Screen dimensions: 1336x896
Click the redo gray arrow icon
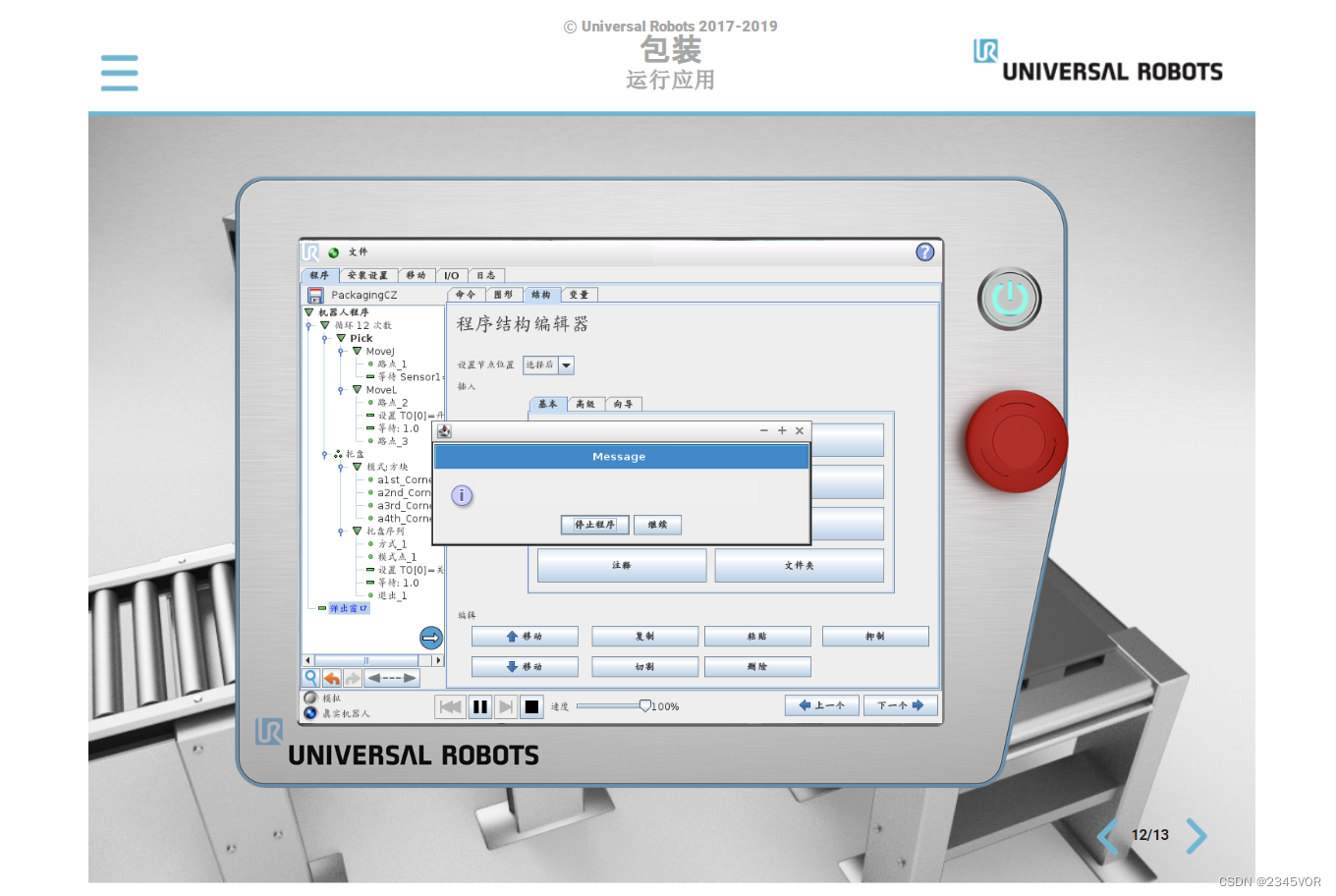(353, 678)
